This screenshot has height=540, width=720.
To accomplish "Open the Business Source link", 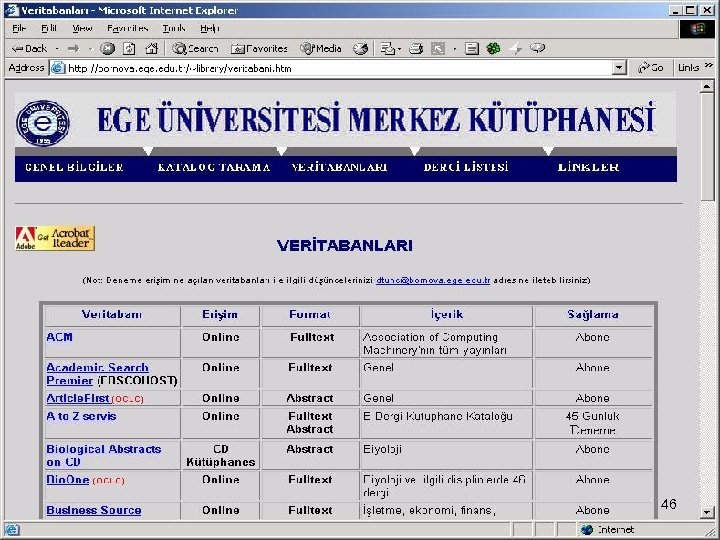I will [94, 510].
